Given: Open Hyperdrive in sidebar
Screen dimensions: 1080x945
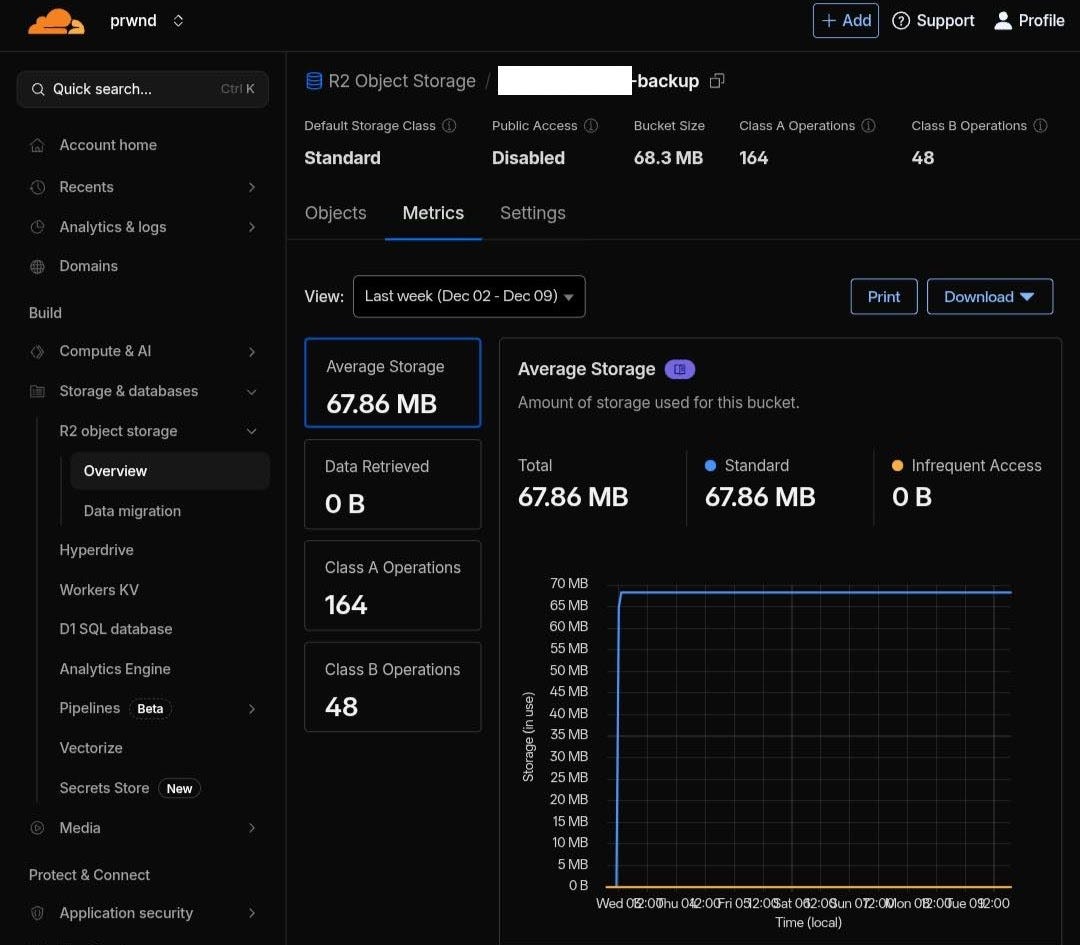Looking at the screenshot, I should click(x=96, y=550).
